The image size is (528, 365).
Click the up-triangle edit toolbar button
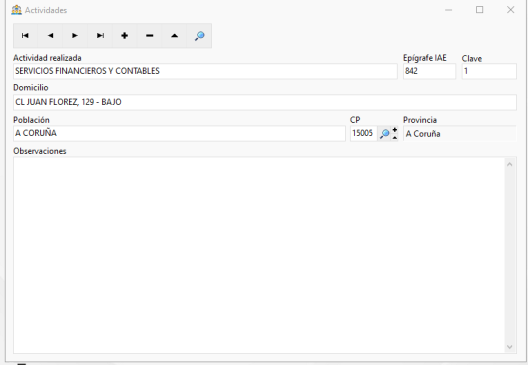pos(174,36)
